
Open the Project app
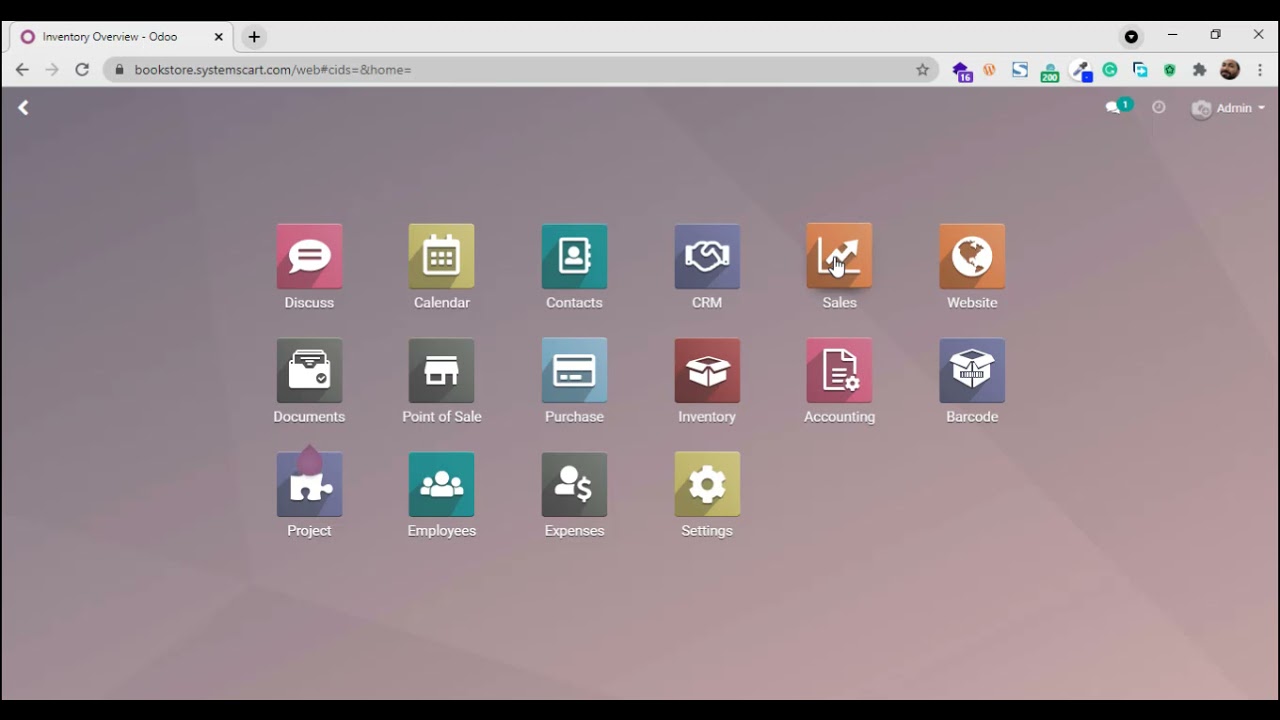[x=309, y=485]
